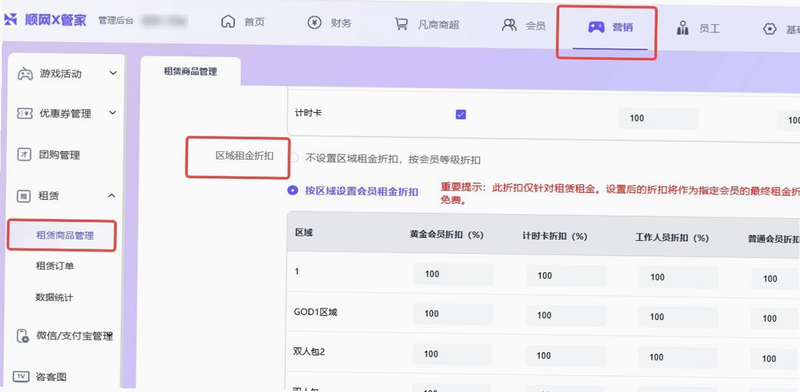Collapse the 租赁 menu chevron
Image resolution: width=800 pixels, height=392 pixels.
coord(112,195)
